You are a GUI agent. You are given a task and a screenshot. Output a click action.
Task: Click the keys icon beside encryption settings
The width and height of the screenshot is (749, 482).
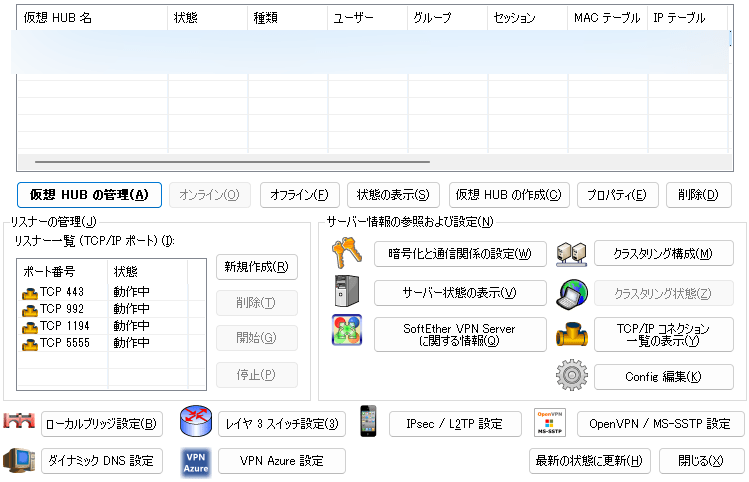coord(346,254)
